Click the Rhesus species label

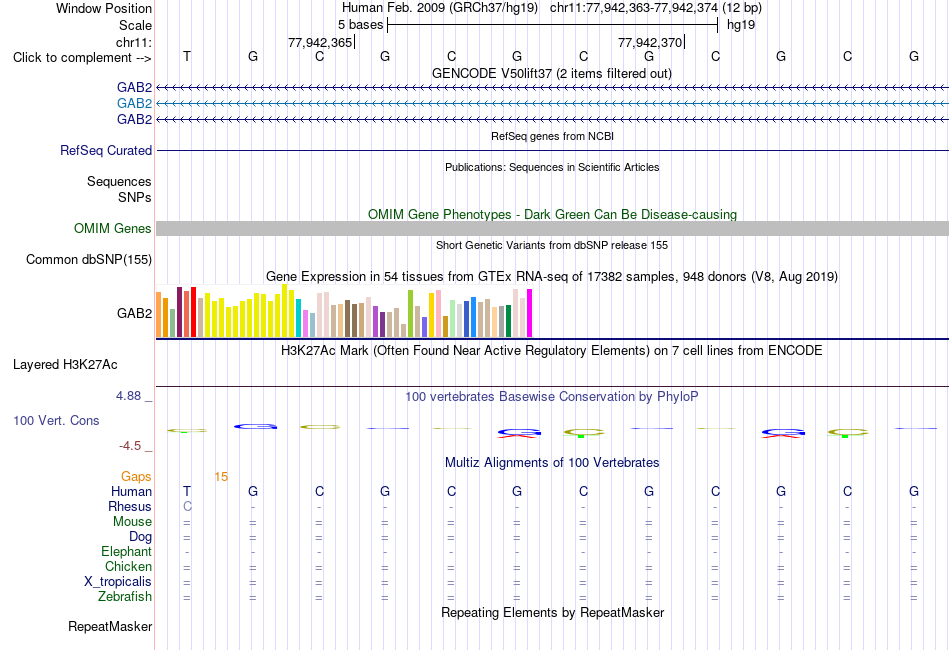pyautogui.click(x=130, y=506)
